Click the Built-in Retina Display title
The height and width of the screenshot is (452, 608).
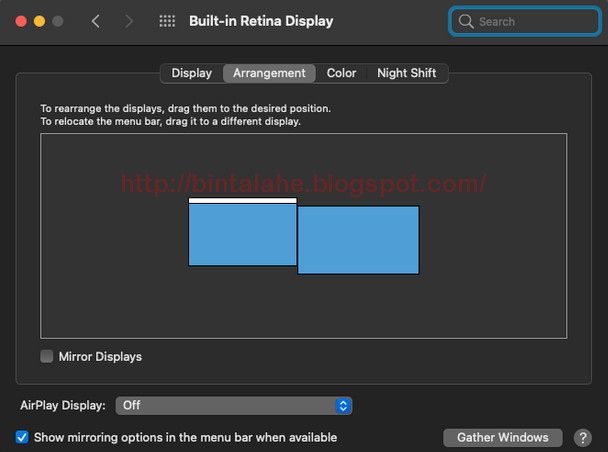(261, 21)
